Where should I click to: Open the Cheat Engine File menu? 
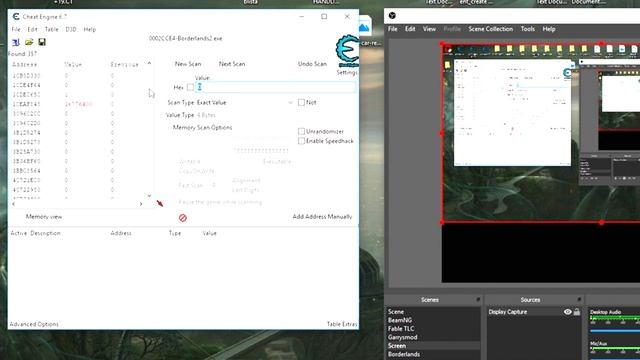pyautogui.click(x=16, y=29)
